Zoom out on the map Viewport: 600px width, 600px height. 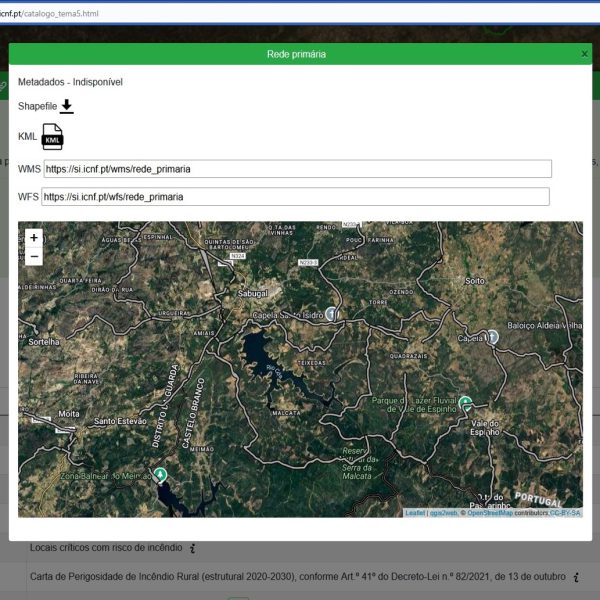click(34, 256)
